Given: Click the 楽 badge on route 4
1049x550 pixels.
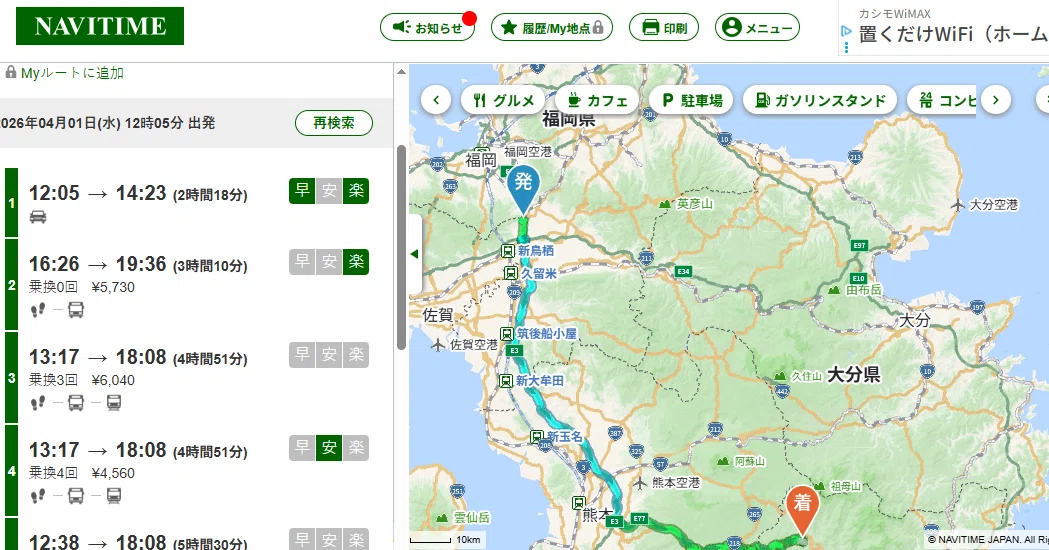Looking at the screenshot, I should (356, 448).
